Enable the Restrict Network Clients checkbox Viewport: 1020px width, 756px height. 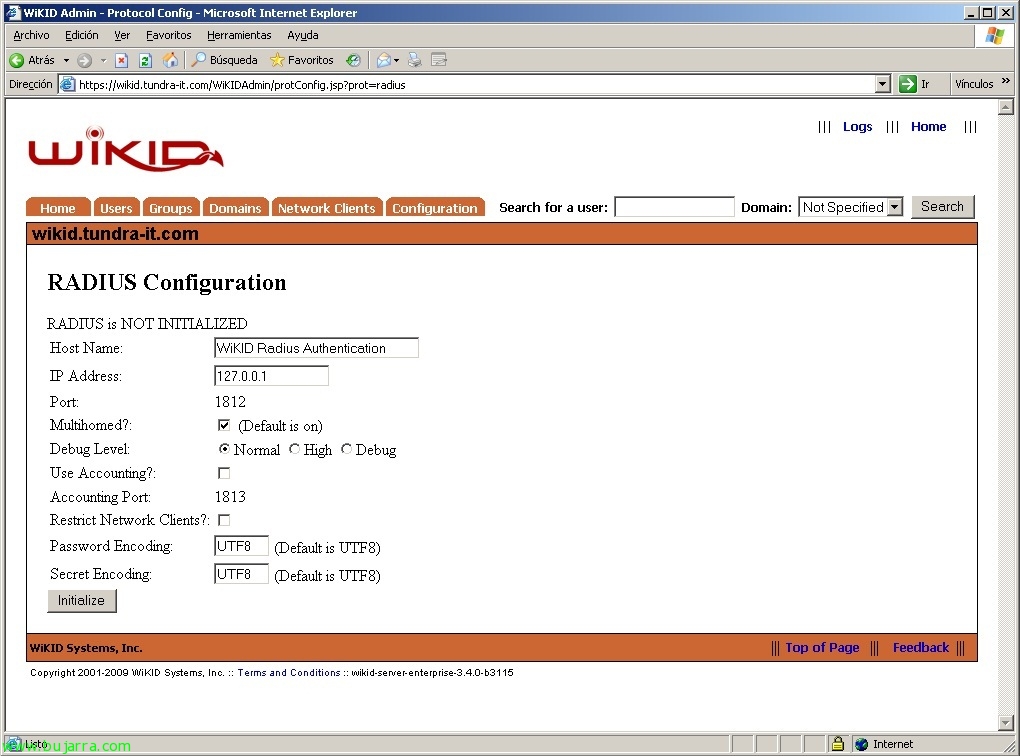pos(224,520)
